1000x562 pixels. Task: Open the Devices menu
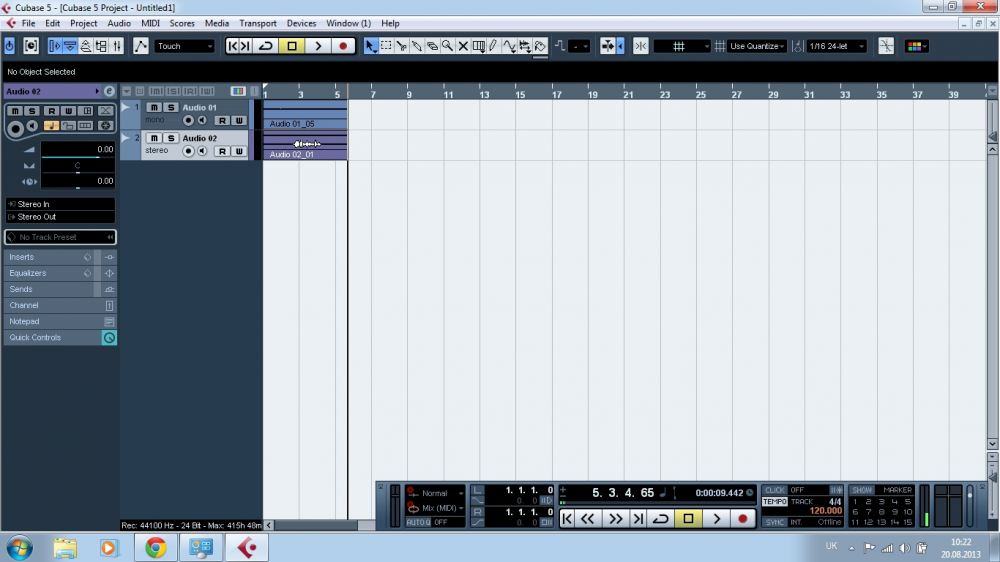pyautogui.click(x=301, y=23)
